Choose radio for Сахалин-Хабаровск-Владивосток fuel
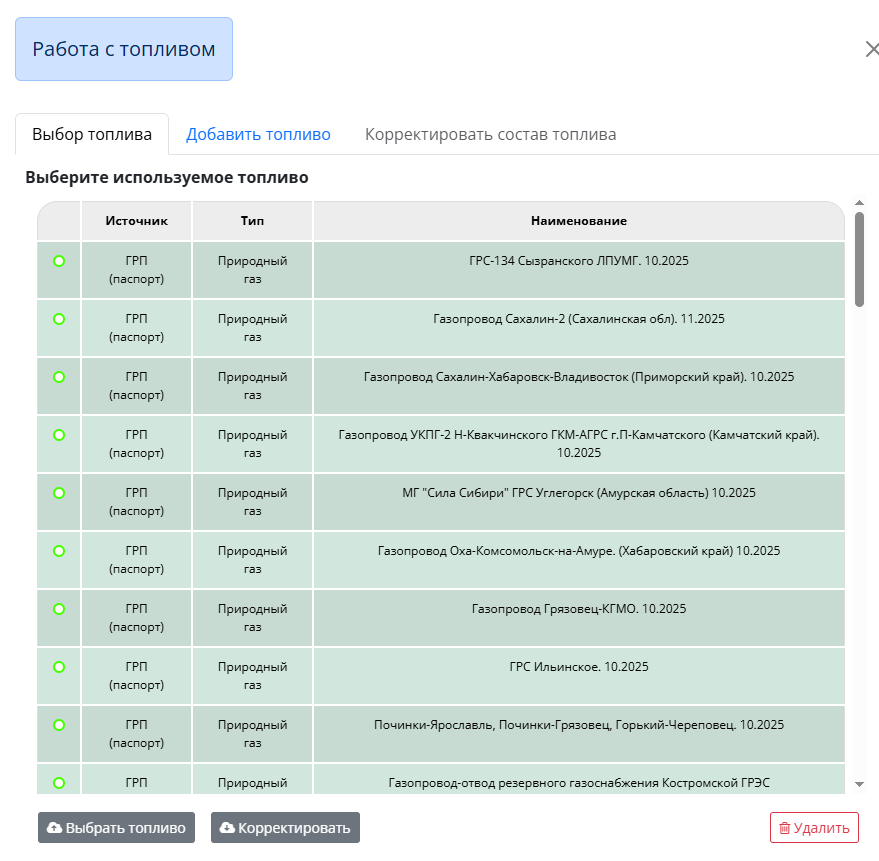The image size is (879, 861). tap(59, 377)
